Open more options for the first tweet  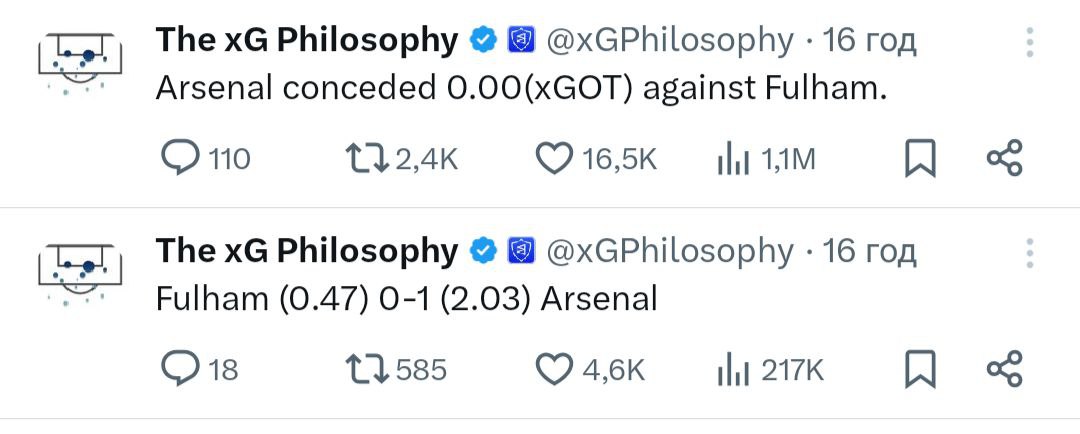click(1030, 42)
